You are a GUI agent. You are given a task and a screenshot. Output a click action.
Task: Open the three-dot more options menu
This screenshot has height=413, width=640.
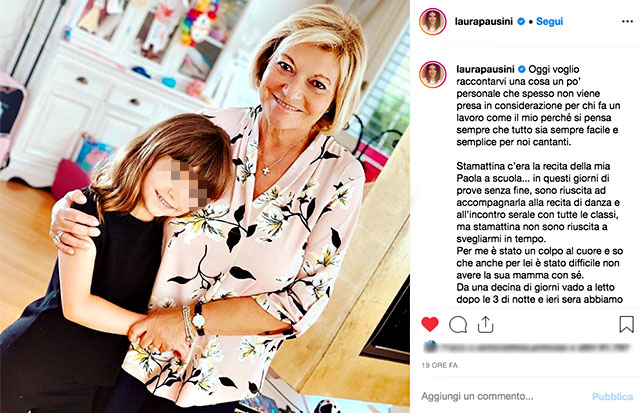click(x=627, y=22)
